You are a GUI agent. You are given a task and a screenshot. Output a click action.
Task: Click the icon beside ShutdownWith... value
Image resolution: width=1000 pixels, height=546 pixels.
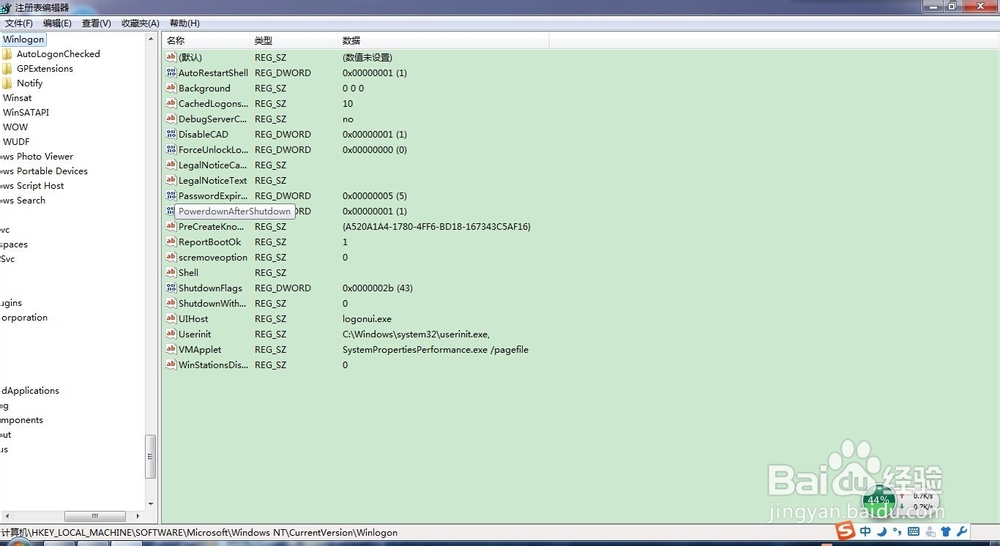tap(170, 303)
